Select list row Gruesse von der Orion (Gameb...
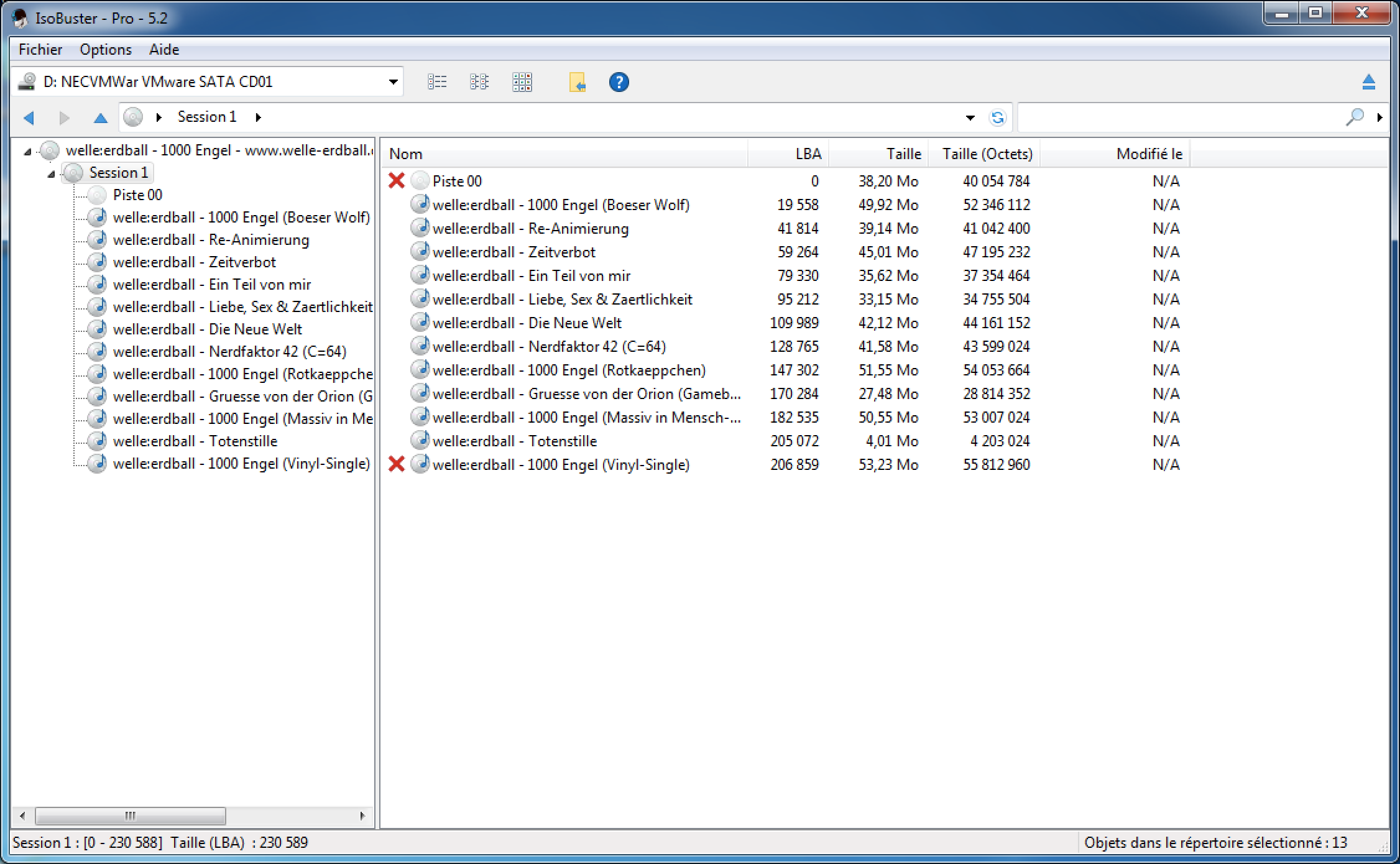Screen dimensions: 1400x864 [586, 393]
